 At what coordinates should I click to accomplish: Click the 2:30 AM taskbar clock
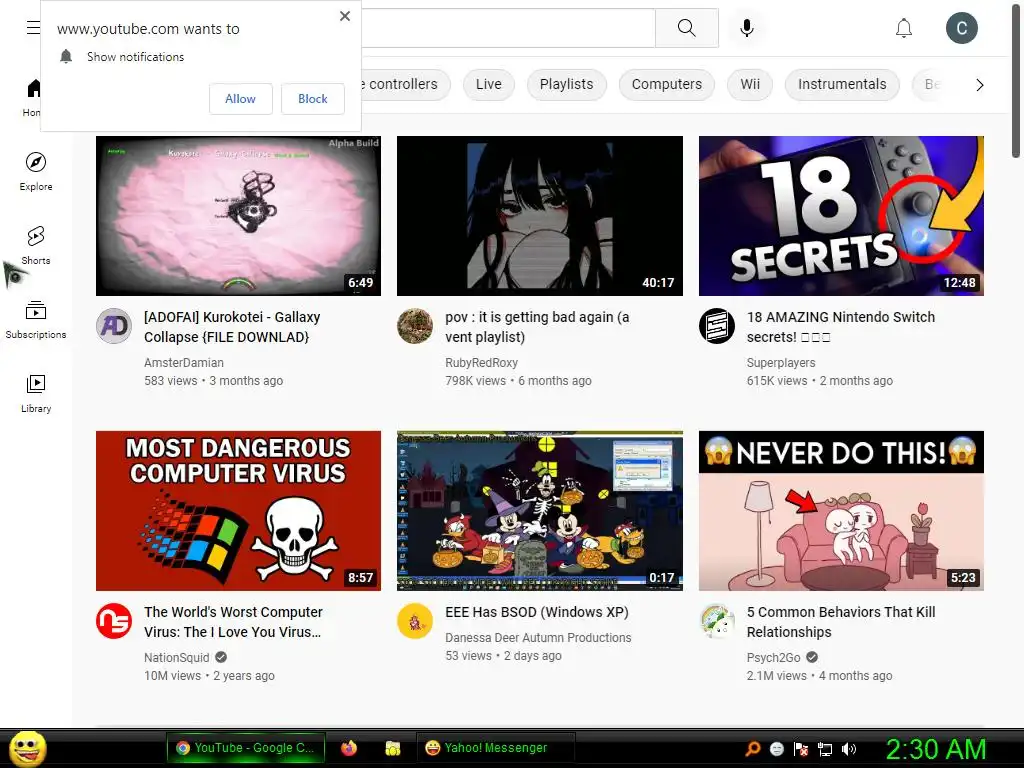[935, 749]
